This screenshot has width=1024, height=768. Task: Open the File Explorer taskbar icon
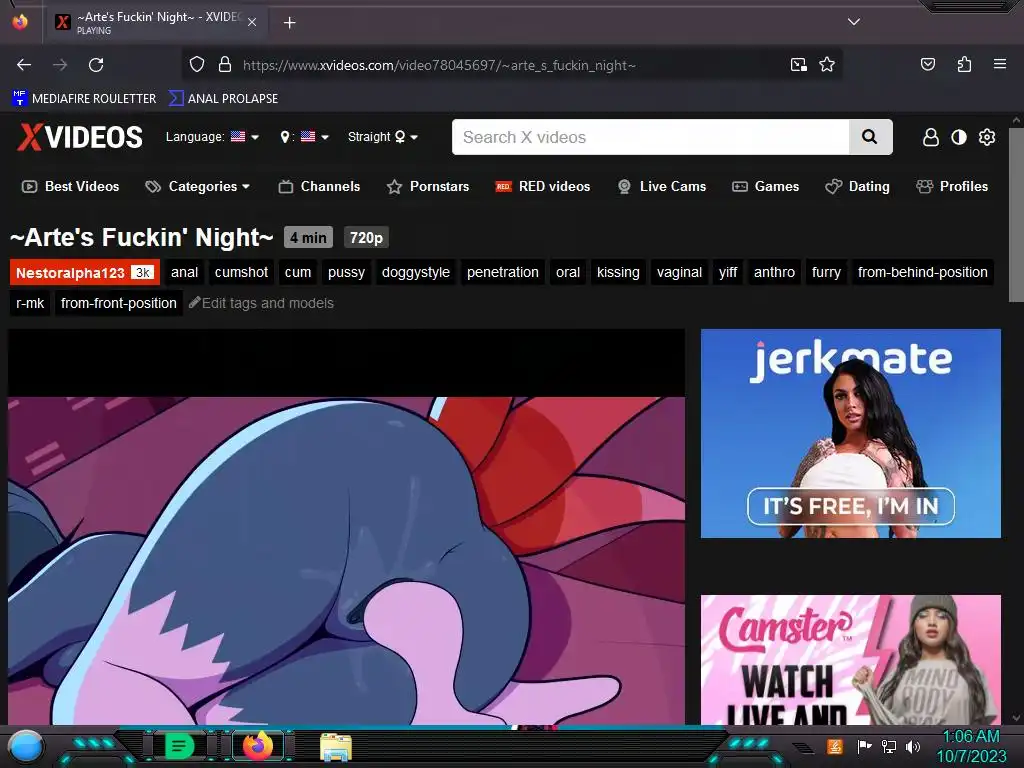336,747
